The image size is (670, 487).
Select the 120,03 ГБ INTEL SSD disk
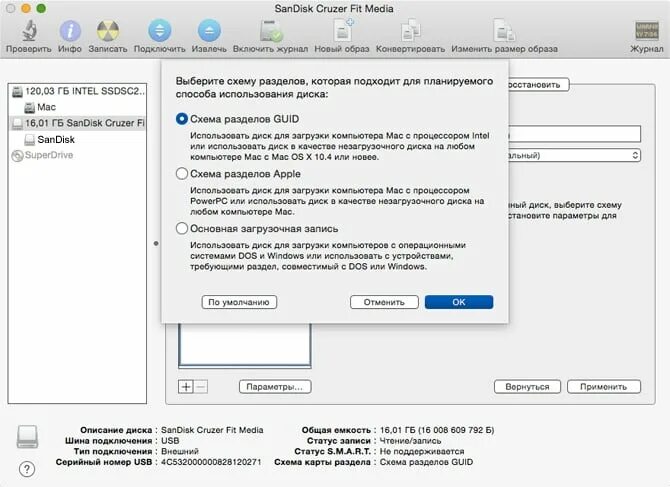click(x=77, y=91)
